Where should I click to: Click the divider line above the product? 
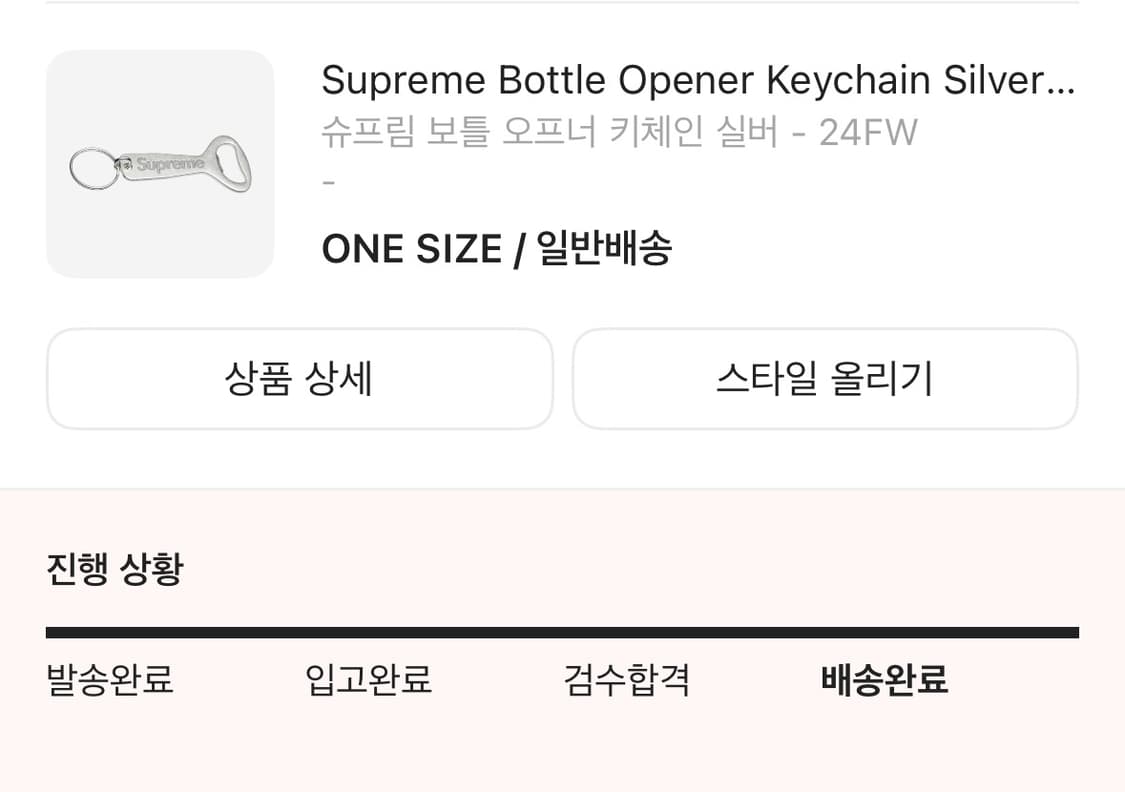click(562, 3)
